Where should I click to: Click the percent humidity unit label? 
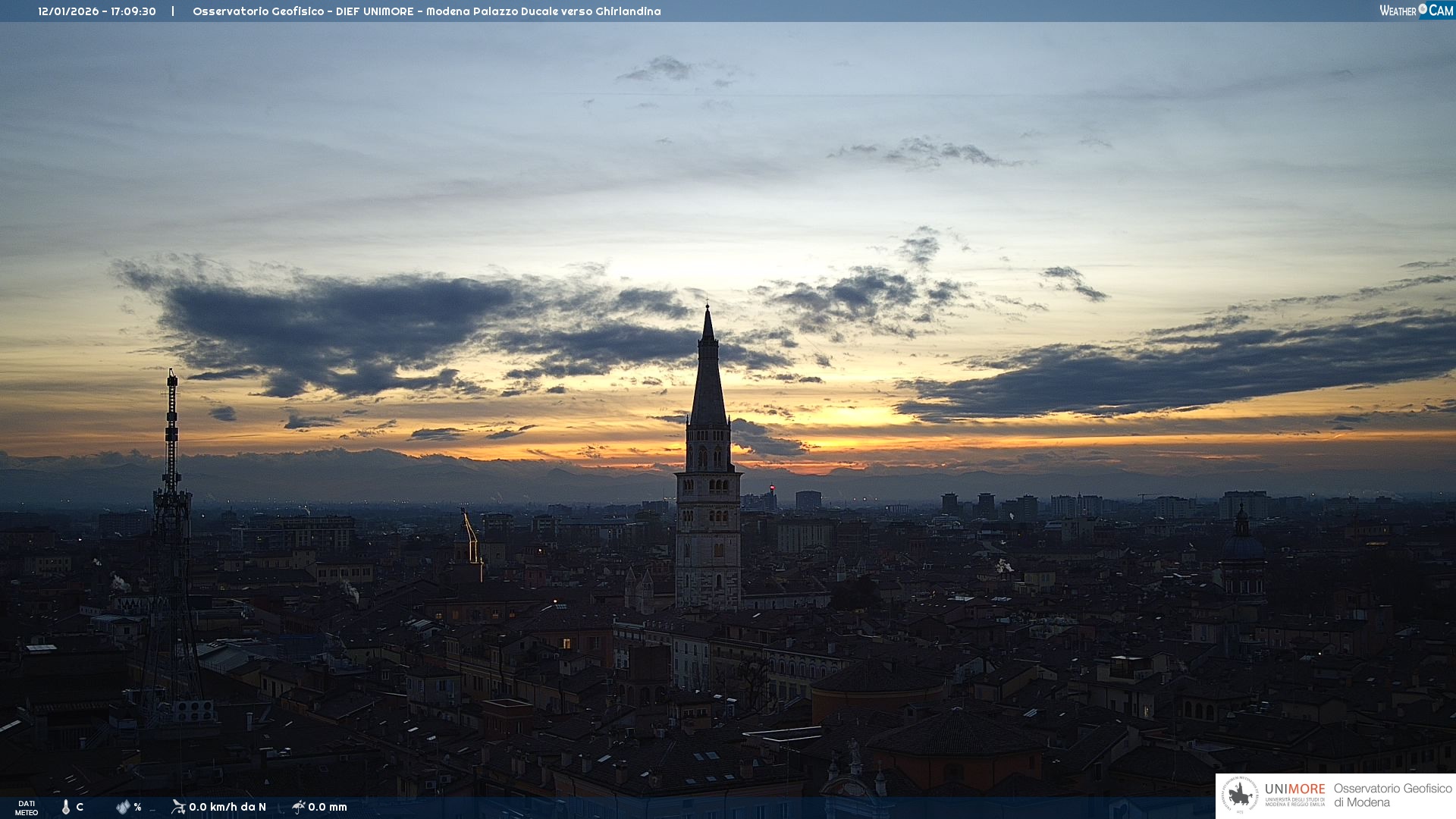coord(137,807)
